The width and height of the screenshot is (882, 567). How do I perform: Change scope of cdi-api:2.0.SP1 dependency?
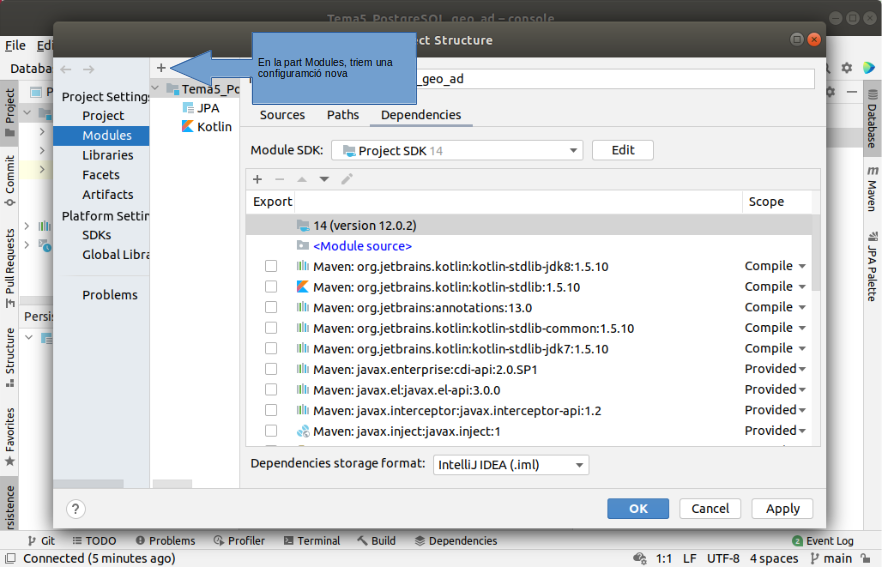[x=775, y=369]
